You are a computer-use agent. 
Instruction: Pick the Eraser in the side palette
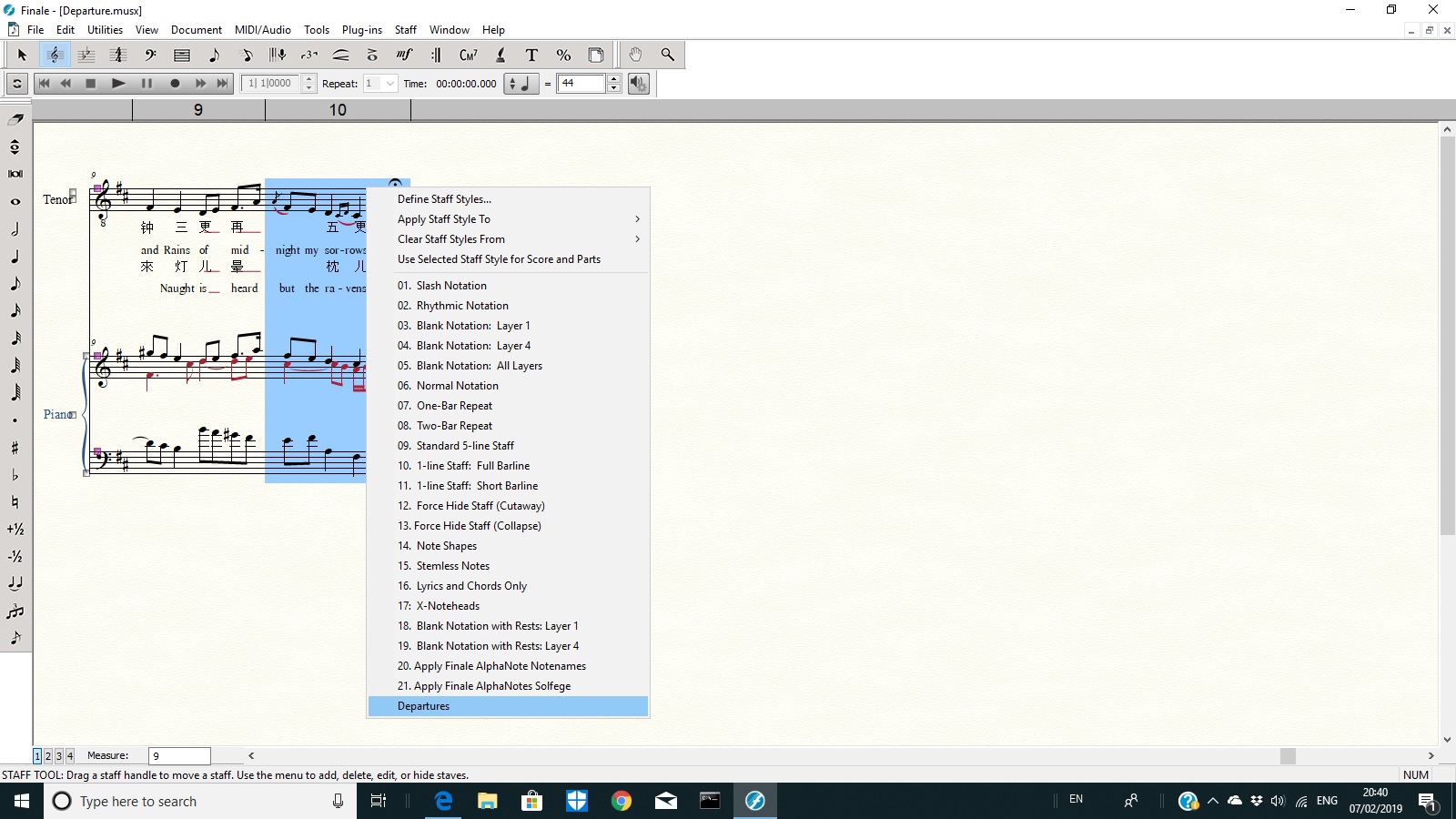(15, 119)
